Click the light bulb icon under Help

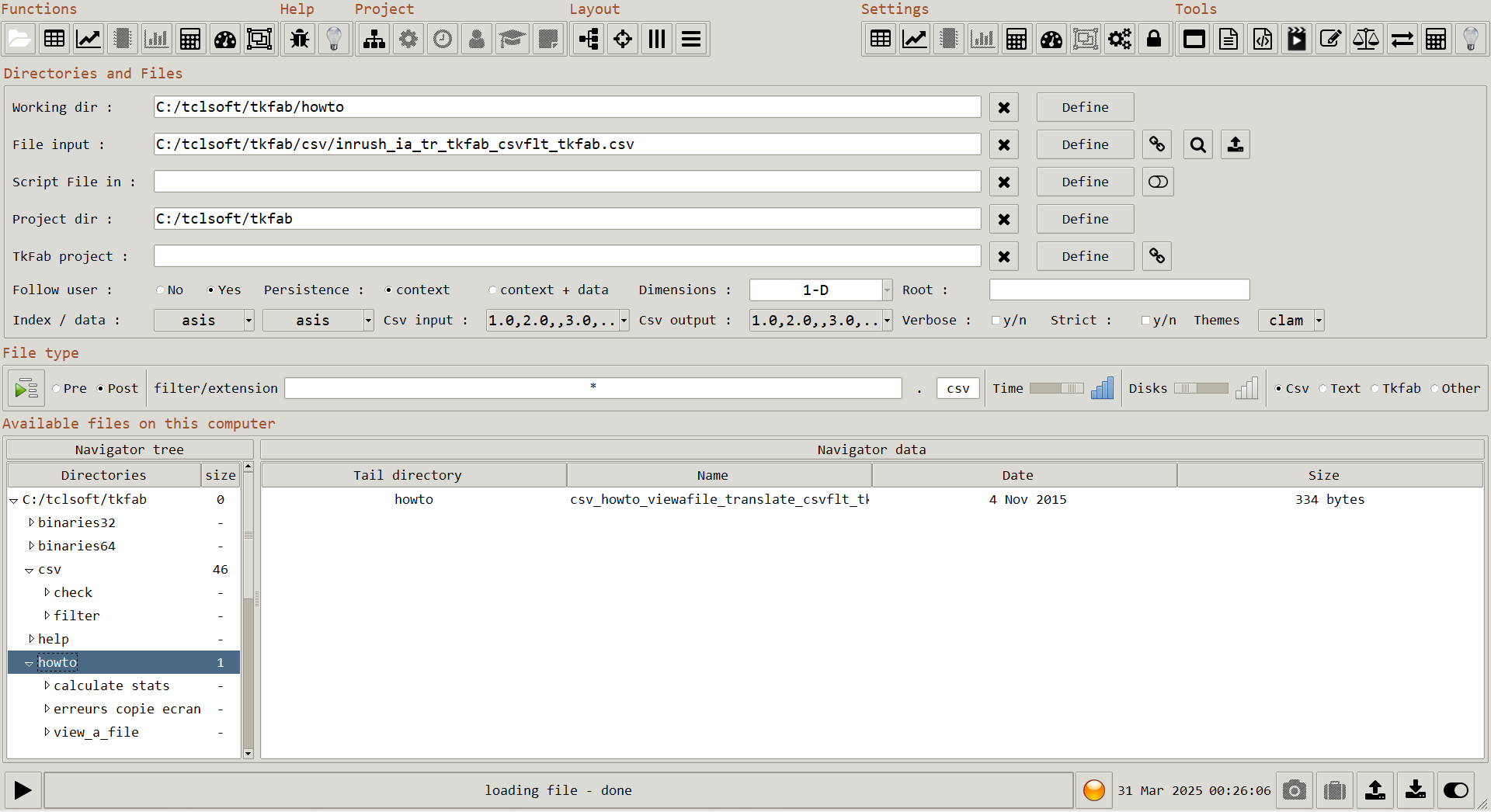pos(334,39)
